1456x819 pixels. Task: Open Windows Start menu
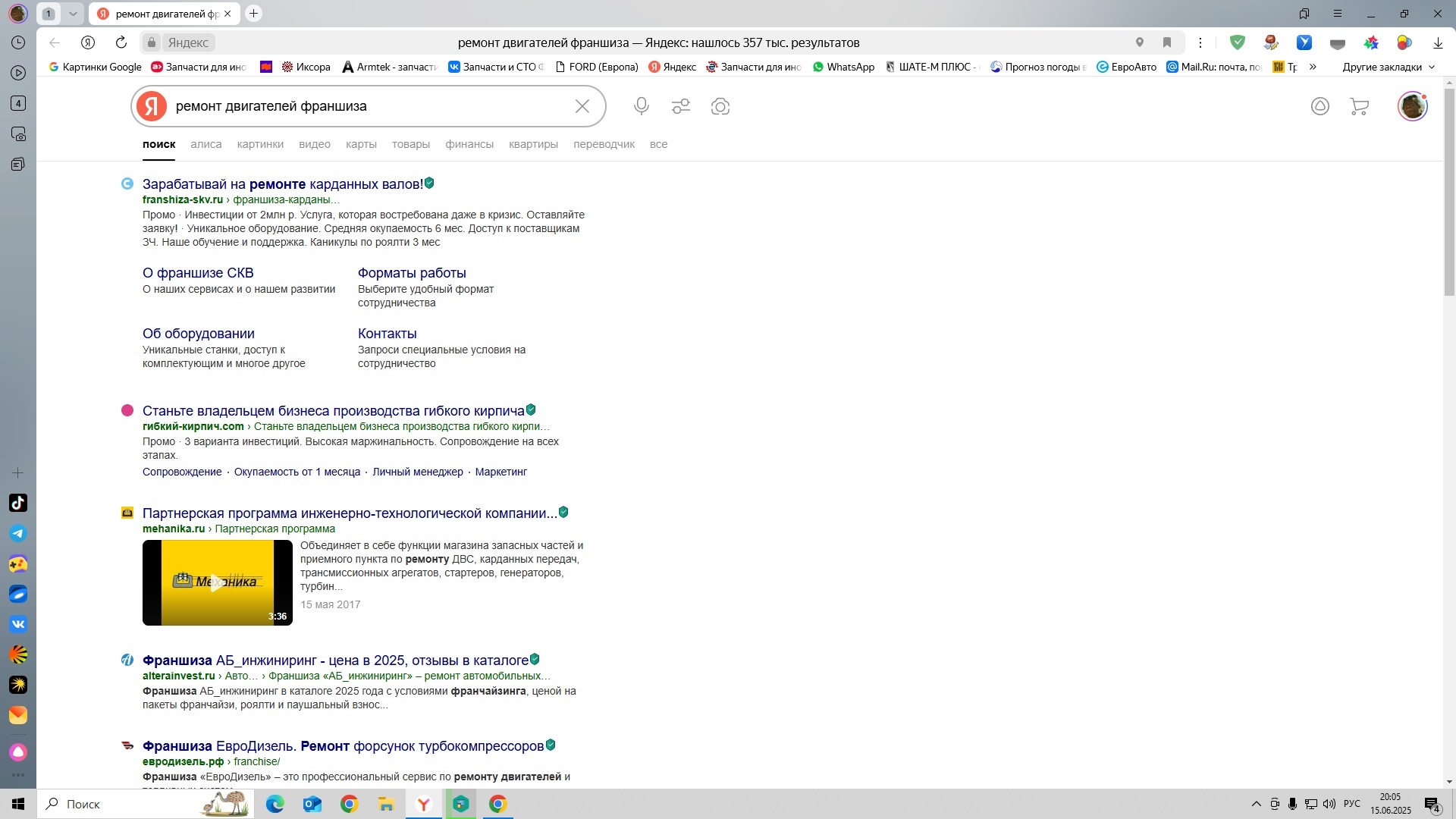[x=18, y=804]
